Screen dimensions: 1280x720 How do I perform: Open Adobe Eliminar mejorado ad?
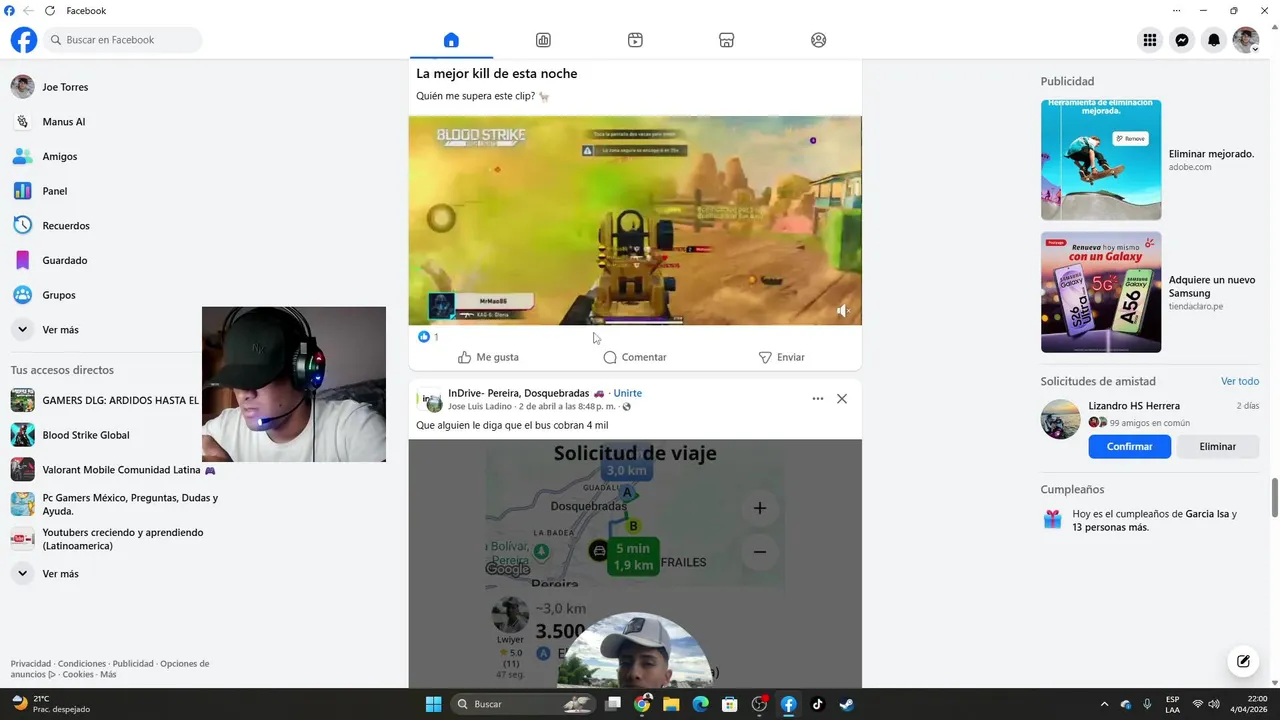coord(1101,160)
